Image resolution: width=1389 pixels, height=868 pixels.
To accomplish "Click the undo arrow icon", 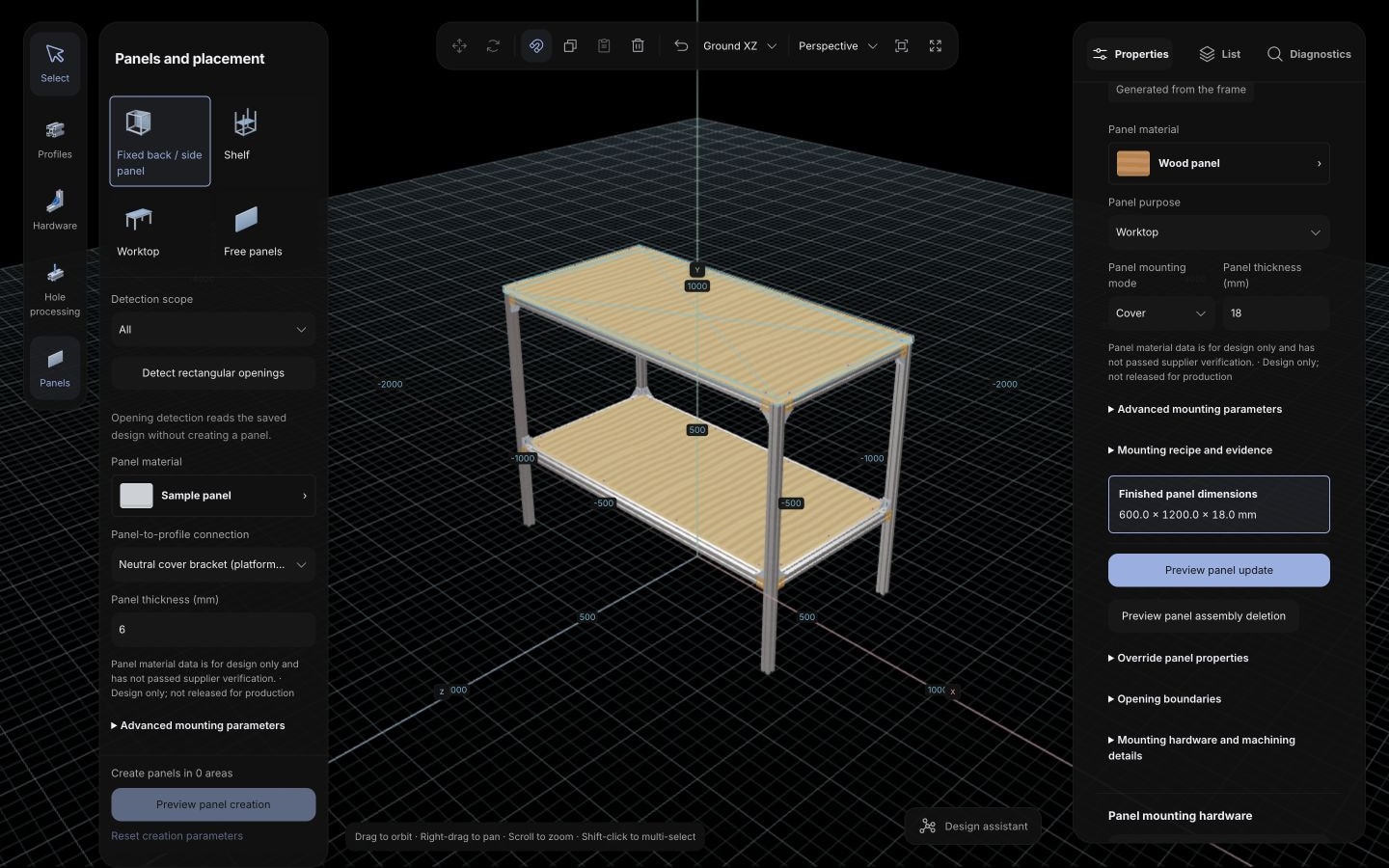I will coord(681,45).
